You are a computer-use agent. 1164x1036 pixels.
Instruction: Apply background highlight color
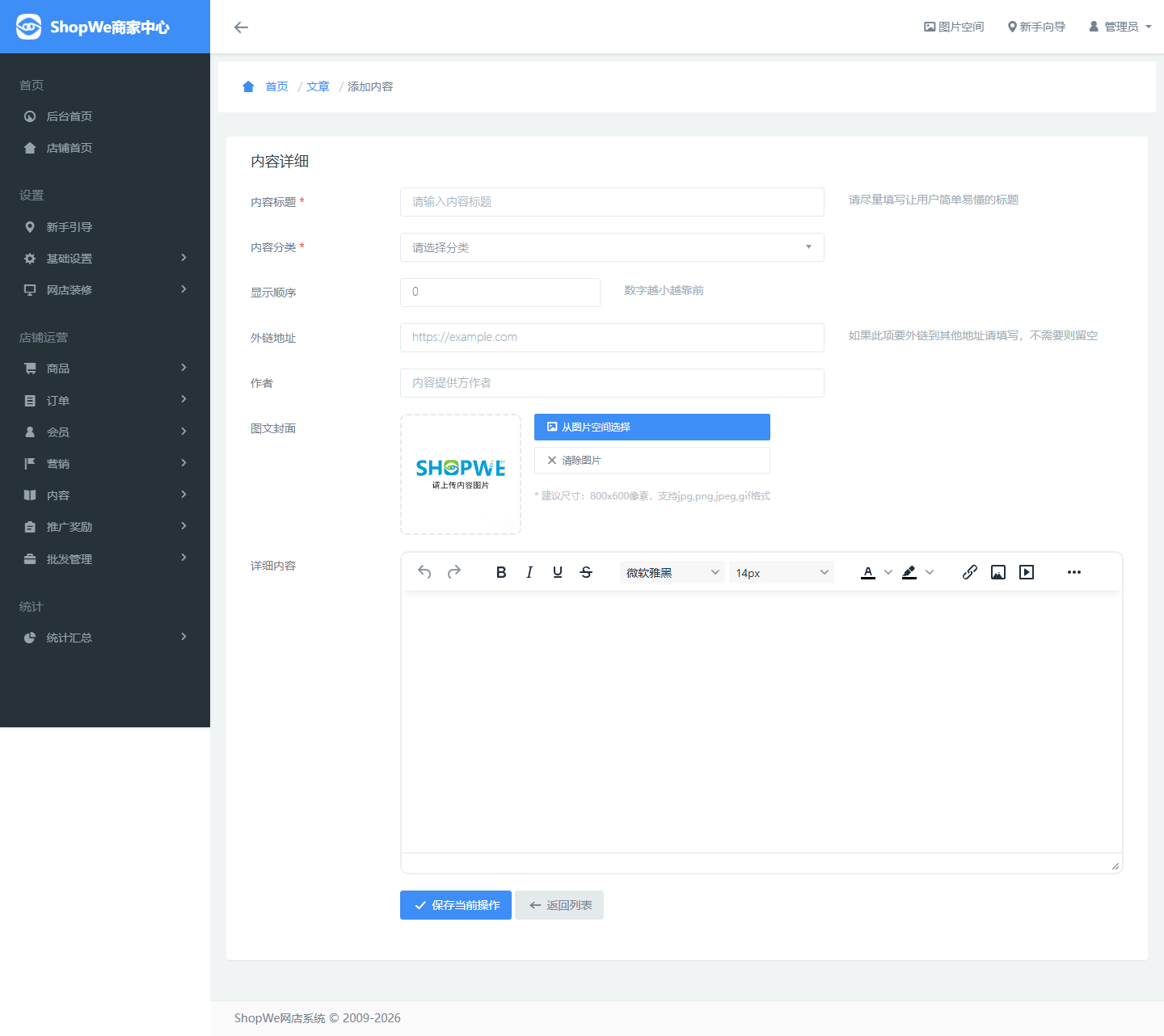909,572
